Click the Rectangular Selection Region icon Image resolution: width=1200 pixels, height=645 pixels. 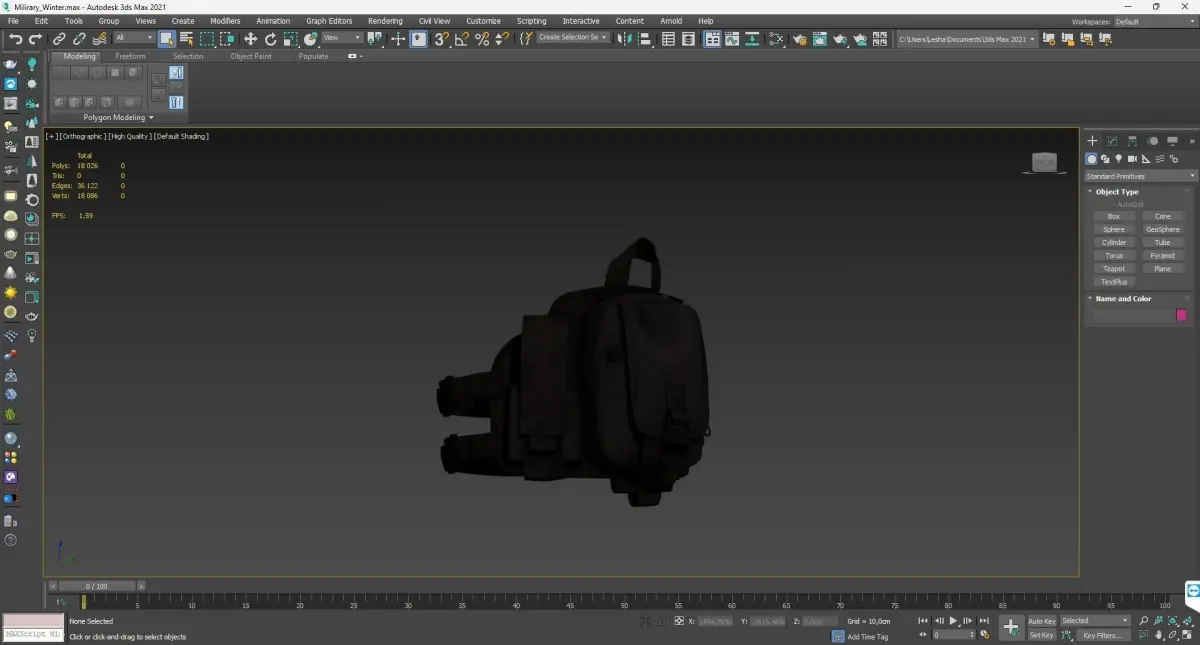coord(207,39)
